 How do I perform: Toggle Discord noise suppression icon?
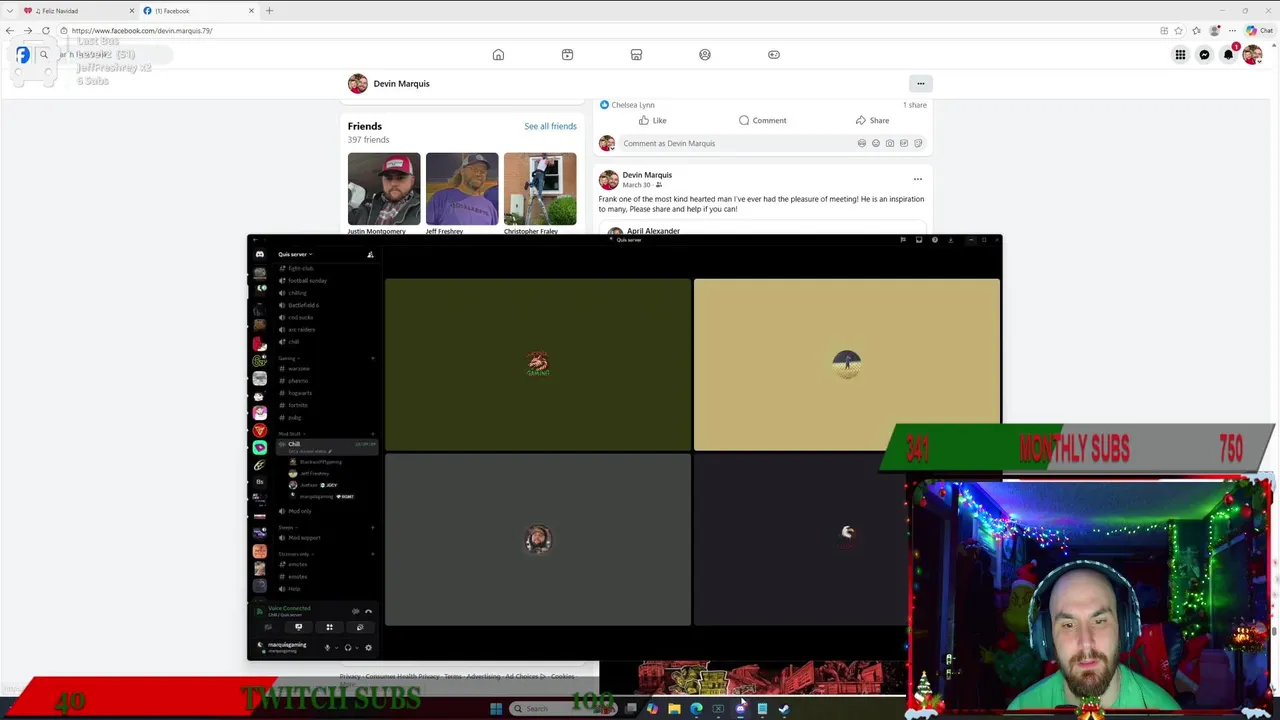click(355, 611)
